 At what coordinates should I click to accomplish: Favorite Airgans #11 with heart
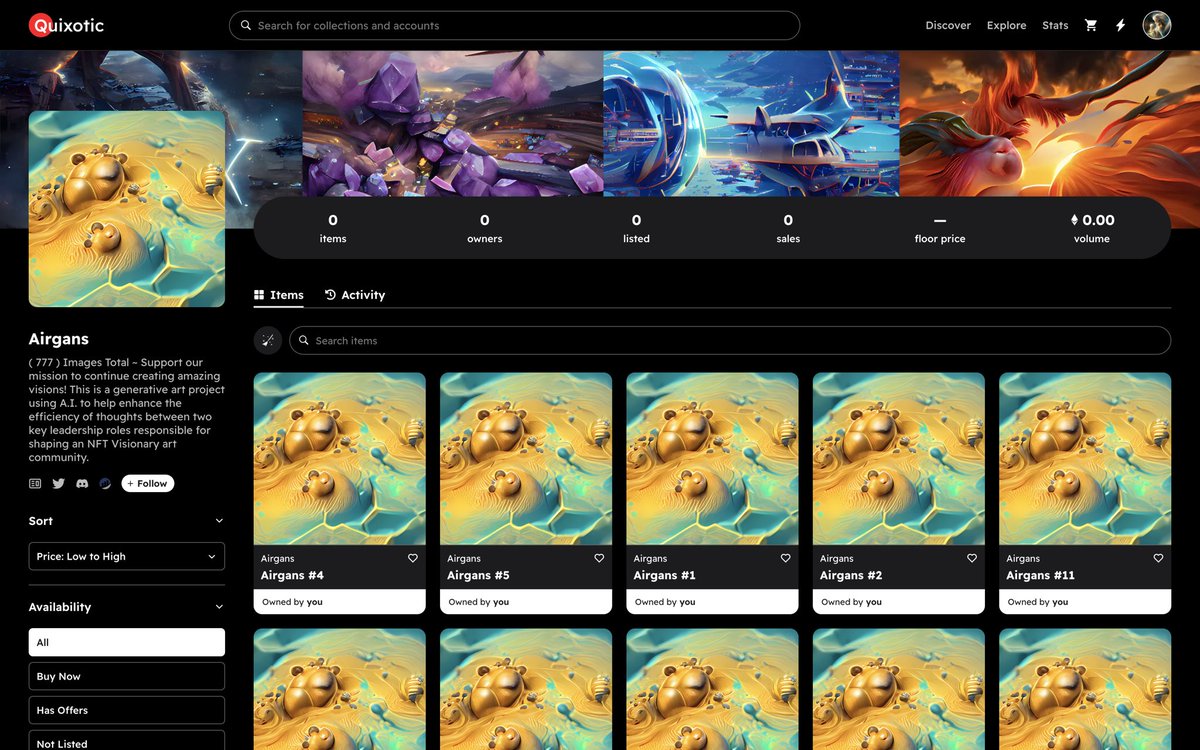click(1158, 558)
